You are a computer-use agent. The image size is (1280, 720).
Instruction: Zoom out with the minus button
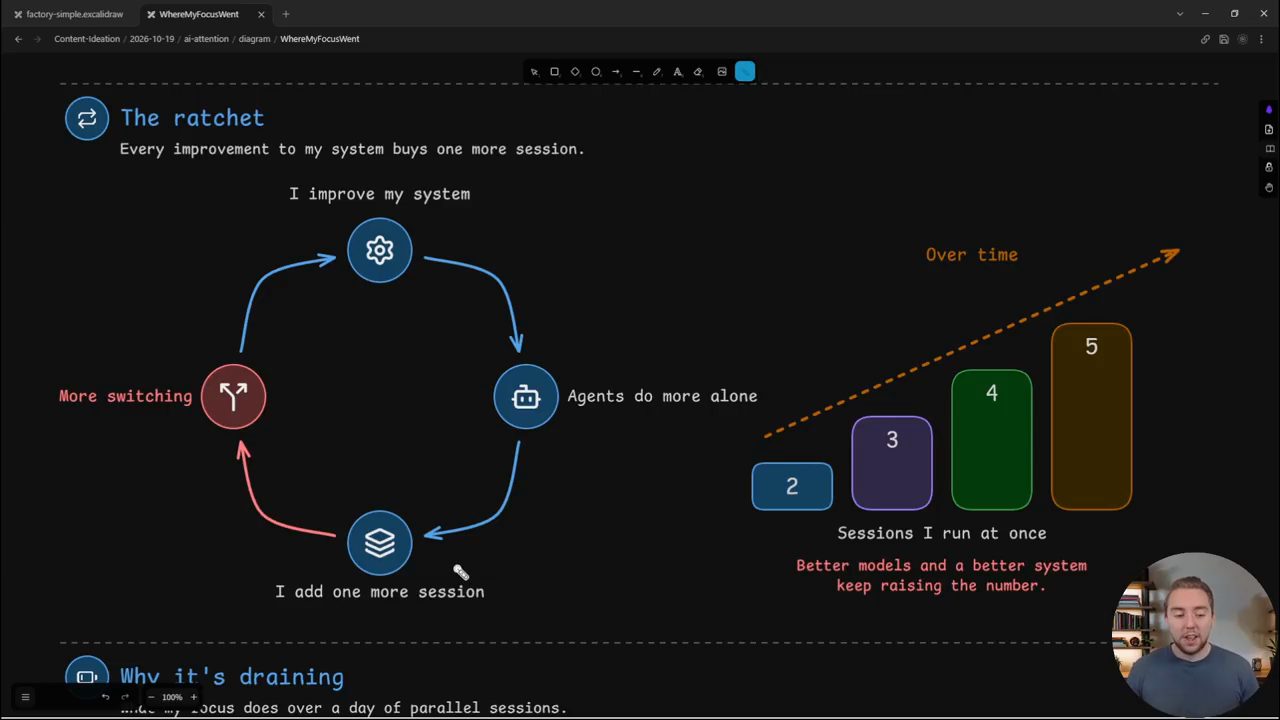151,697
